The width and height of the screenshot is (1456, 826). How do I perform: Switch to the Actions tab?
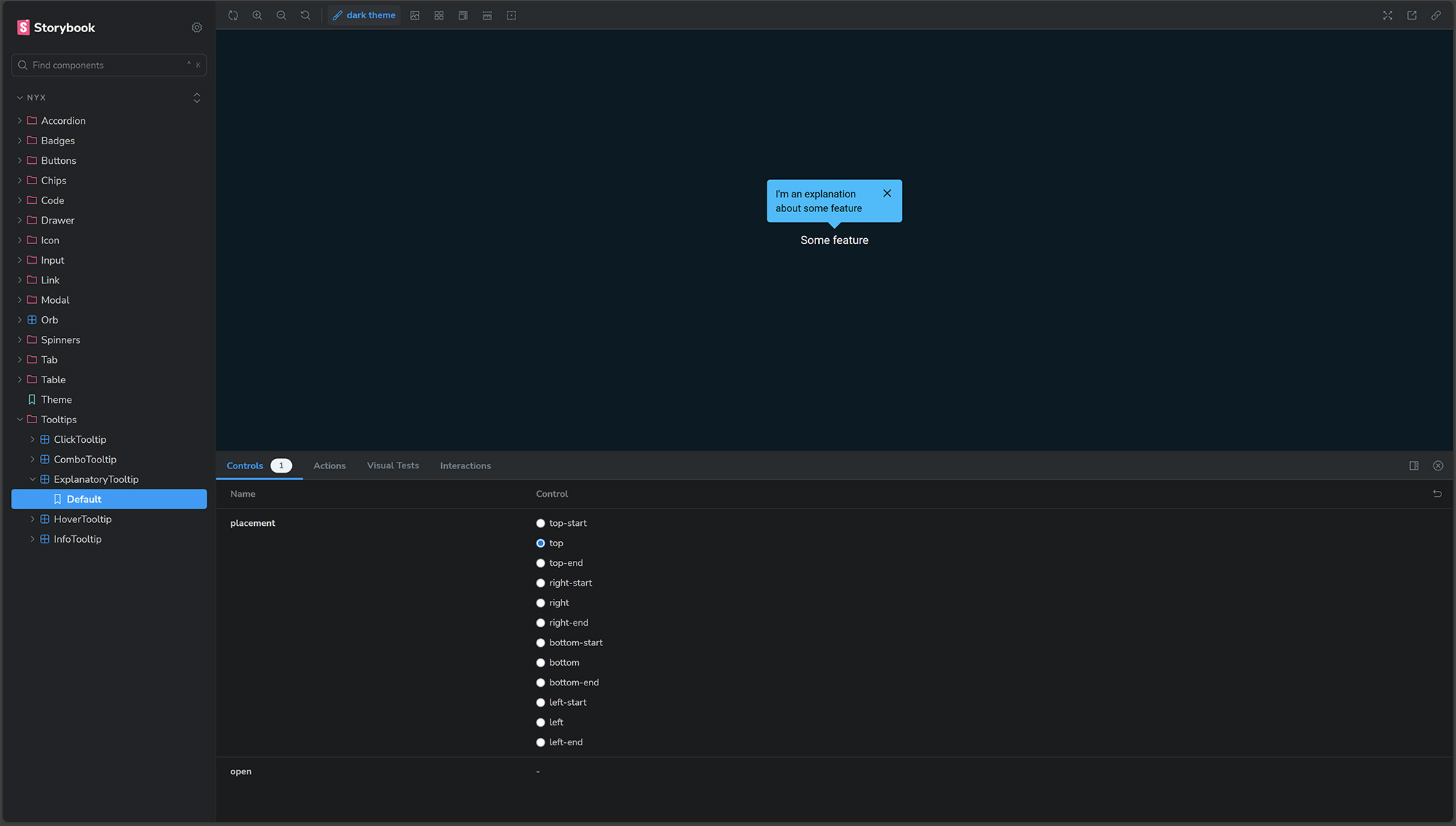pos(329,466)
